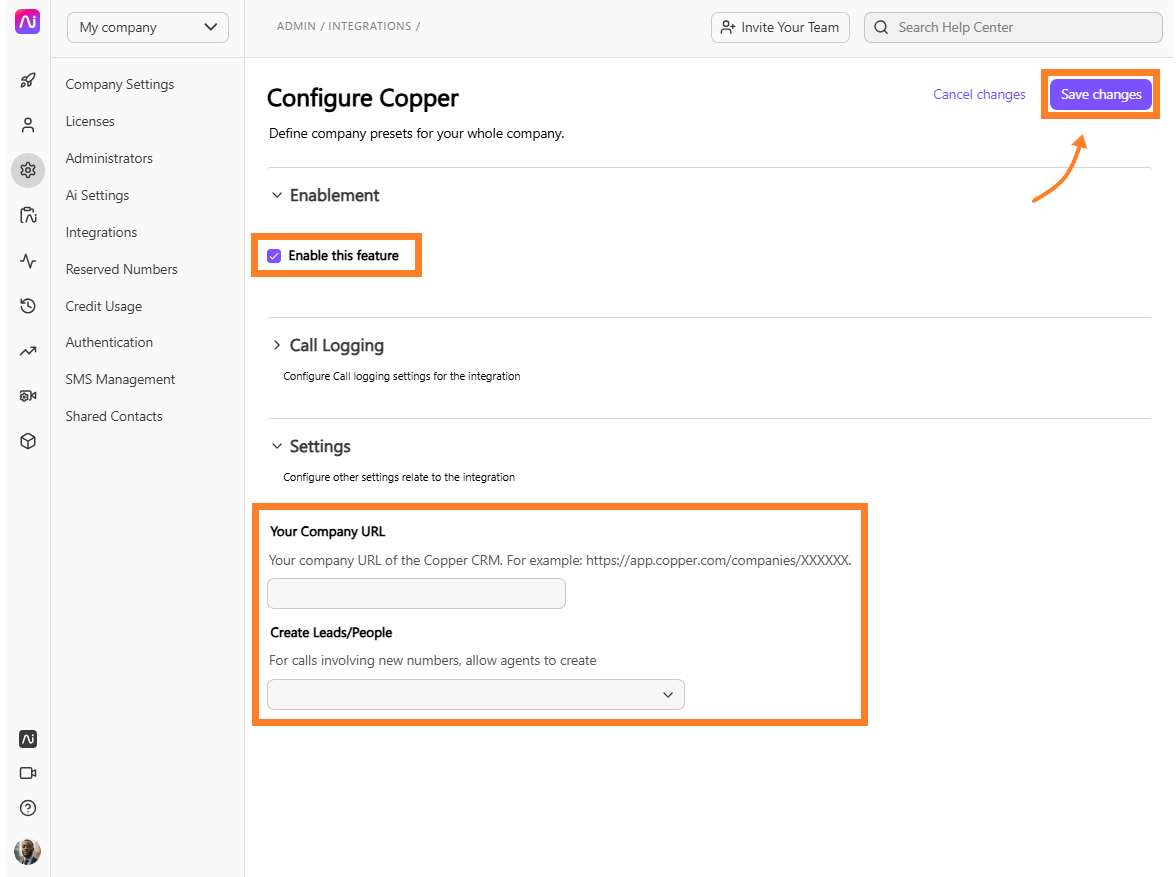
Task: Focus the Search Help Center field
Action: point(1012,28)
